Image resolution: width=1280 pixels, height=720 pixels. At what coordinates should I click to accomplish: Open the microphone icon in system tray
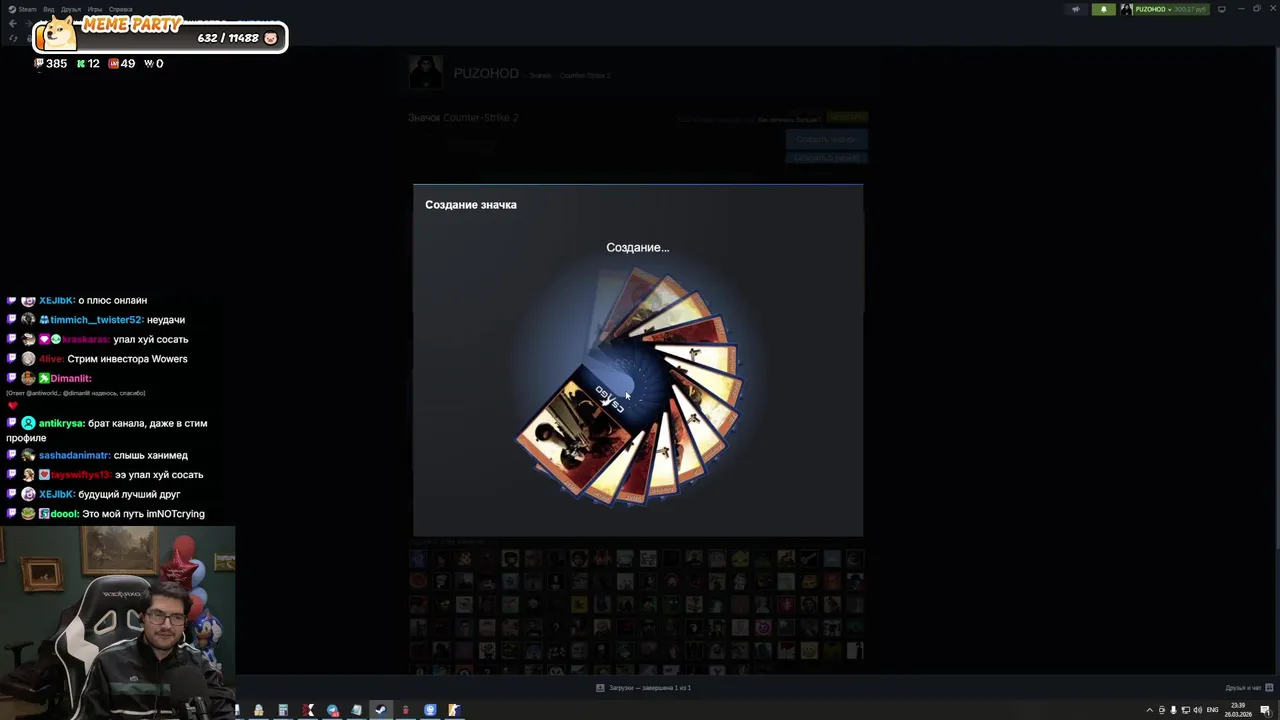(x=1173, y=710)
